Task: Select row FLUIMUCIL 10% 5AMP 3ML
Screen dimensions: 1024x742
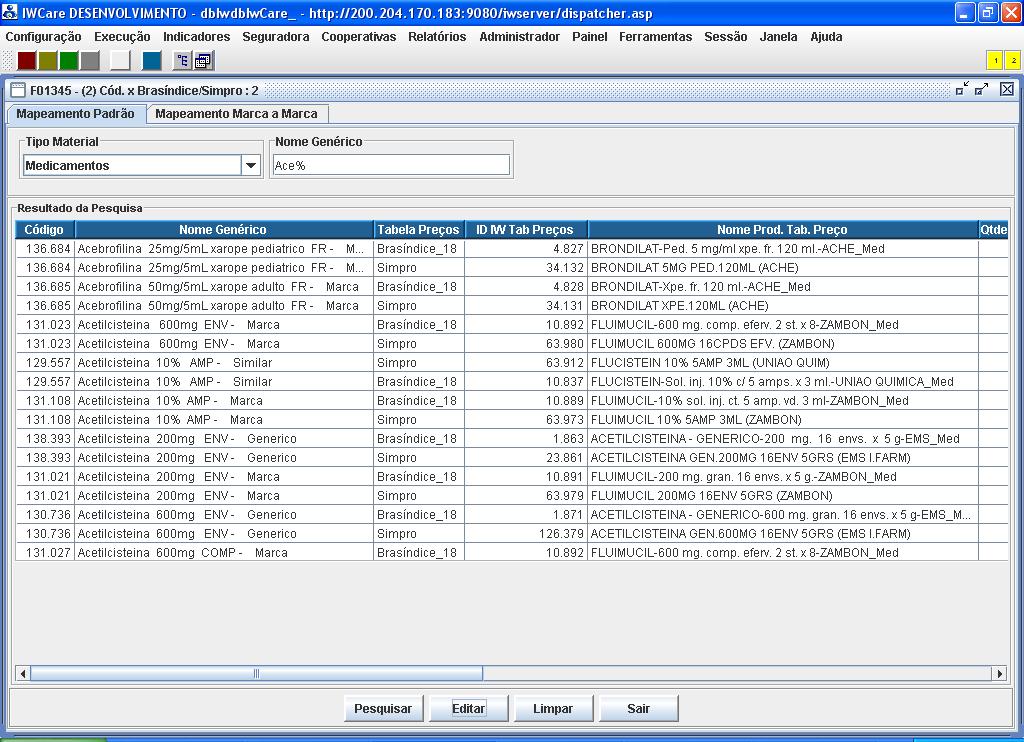Action: coord(511,419)
